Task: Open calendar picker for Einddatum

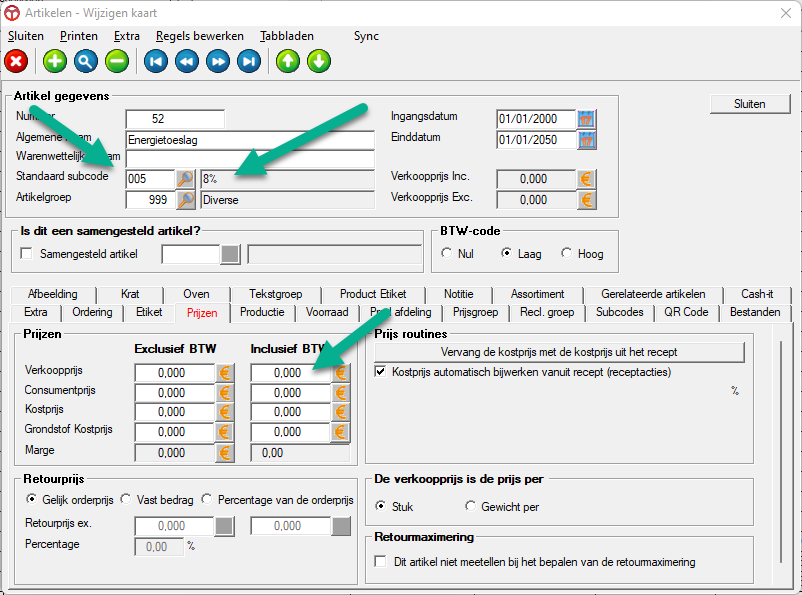Action: pyautogui.click(x=586, y=140)
